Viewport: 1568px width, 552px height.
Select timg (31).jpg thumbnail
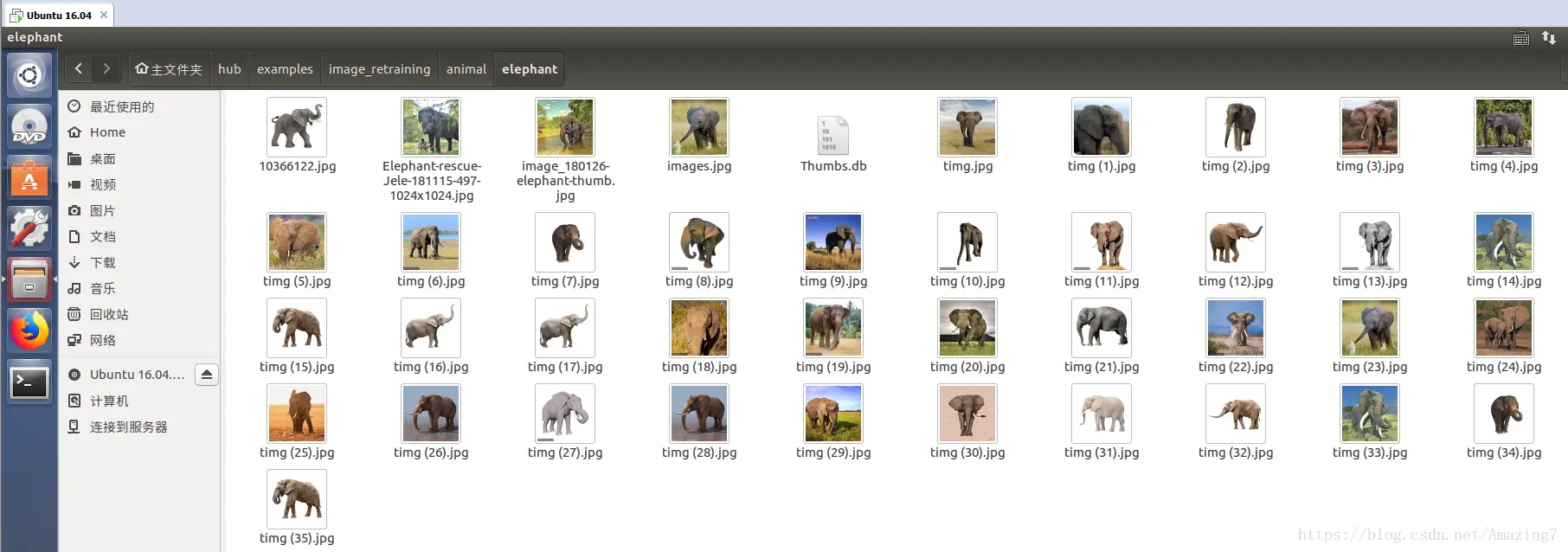coord(1102,414)
